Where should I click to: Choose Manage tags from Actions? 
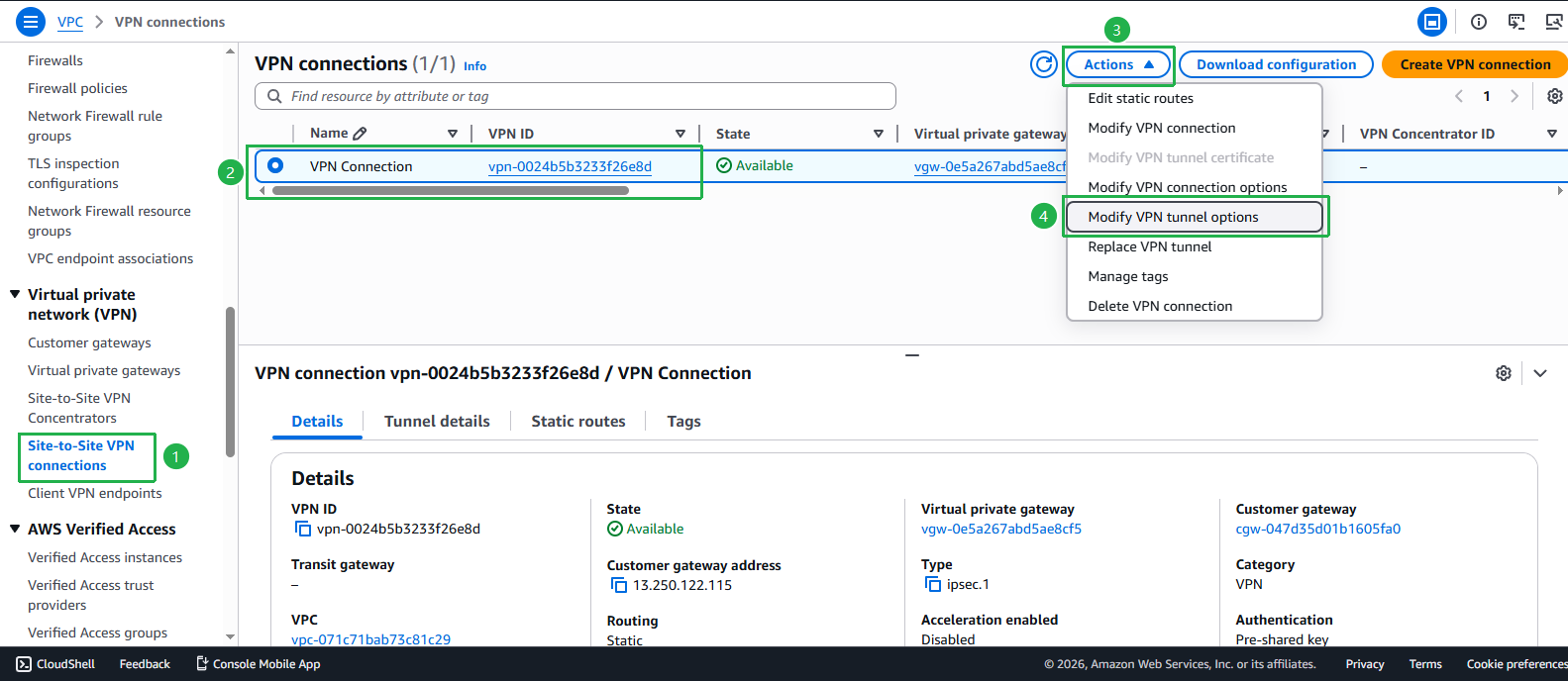[x=1194, y=276]
